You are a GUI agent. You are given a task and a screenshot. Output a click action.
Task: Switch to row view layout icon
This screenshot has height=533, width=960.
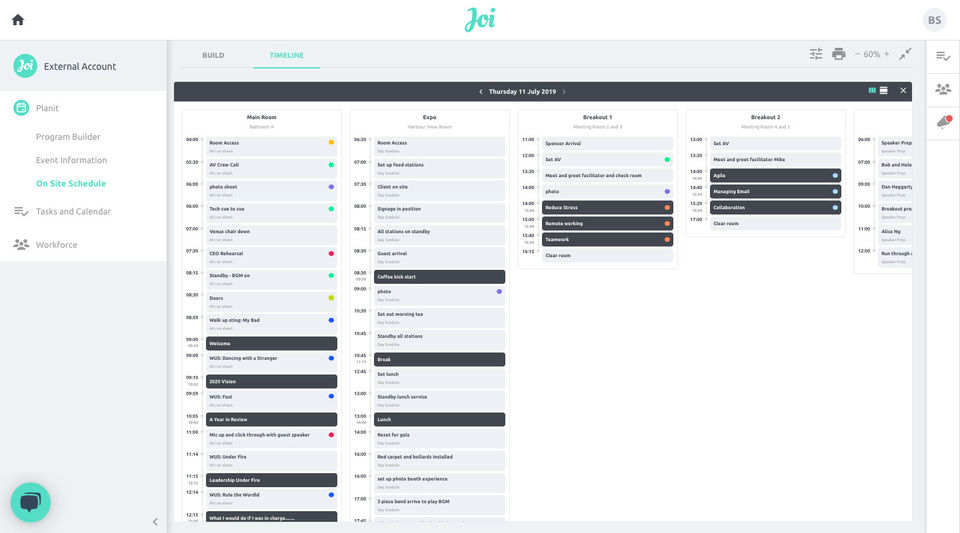pyautogui.click(x=883, y=91)
